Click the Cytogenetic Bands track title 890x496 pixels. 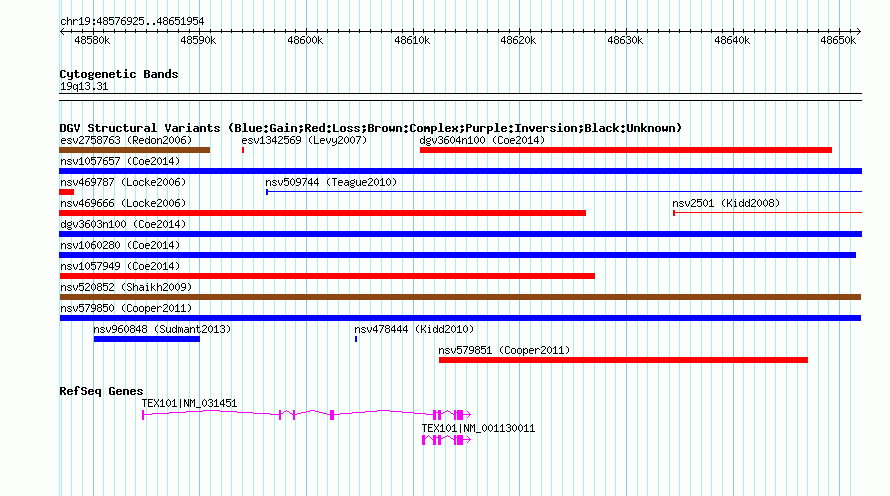pos(119,74)
